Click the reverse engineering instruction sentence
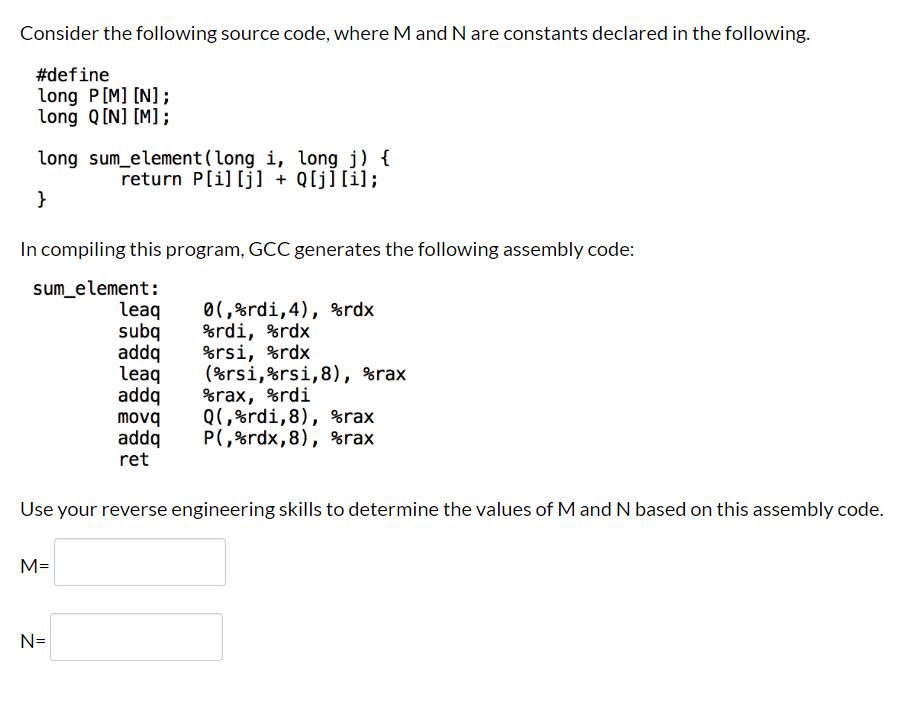 (x=450, y=509)
